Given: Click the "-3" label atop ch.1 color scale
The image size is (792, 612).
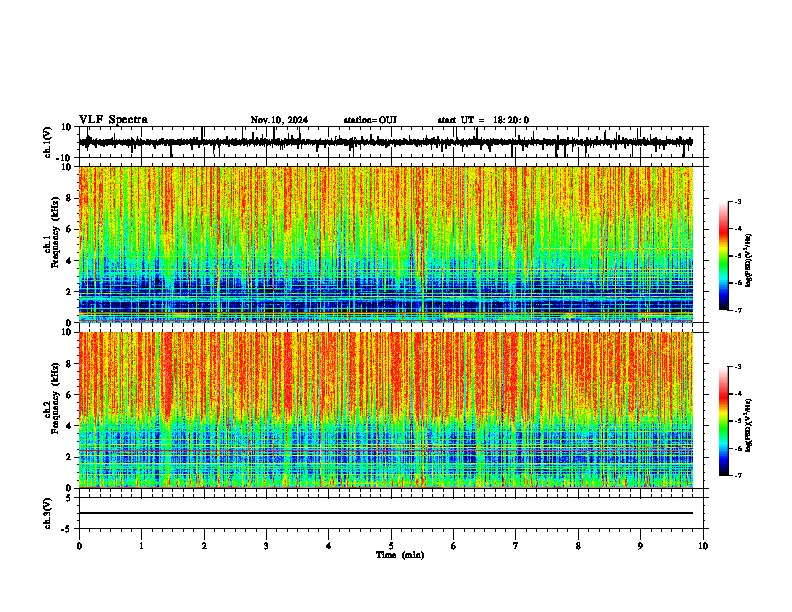Looking at the screenshot, I should (737, 201).
